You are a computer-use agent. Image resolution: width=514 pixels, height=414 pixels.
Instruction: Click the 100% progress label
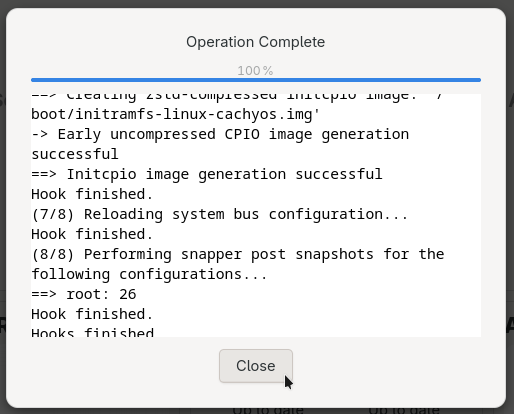coord(255,71)
